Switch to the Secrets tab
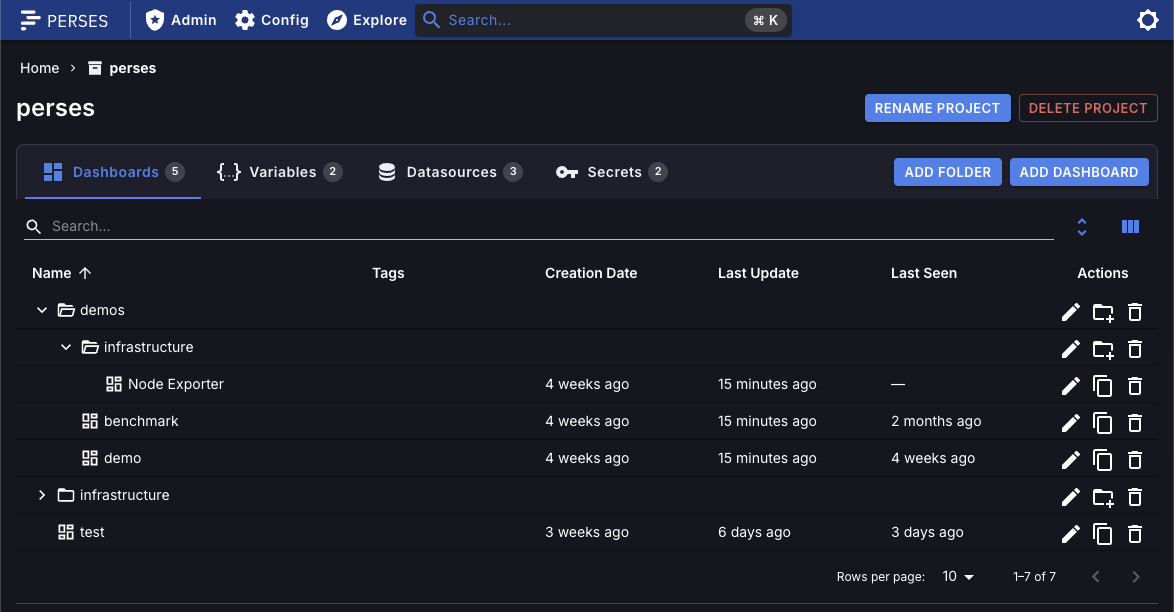1174x612 pixels. tap(611, 172)
